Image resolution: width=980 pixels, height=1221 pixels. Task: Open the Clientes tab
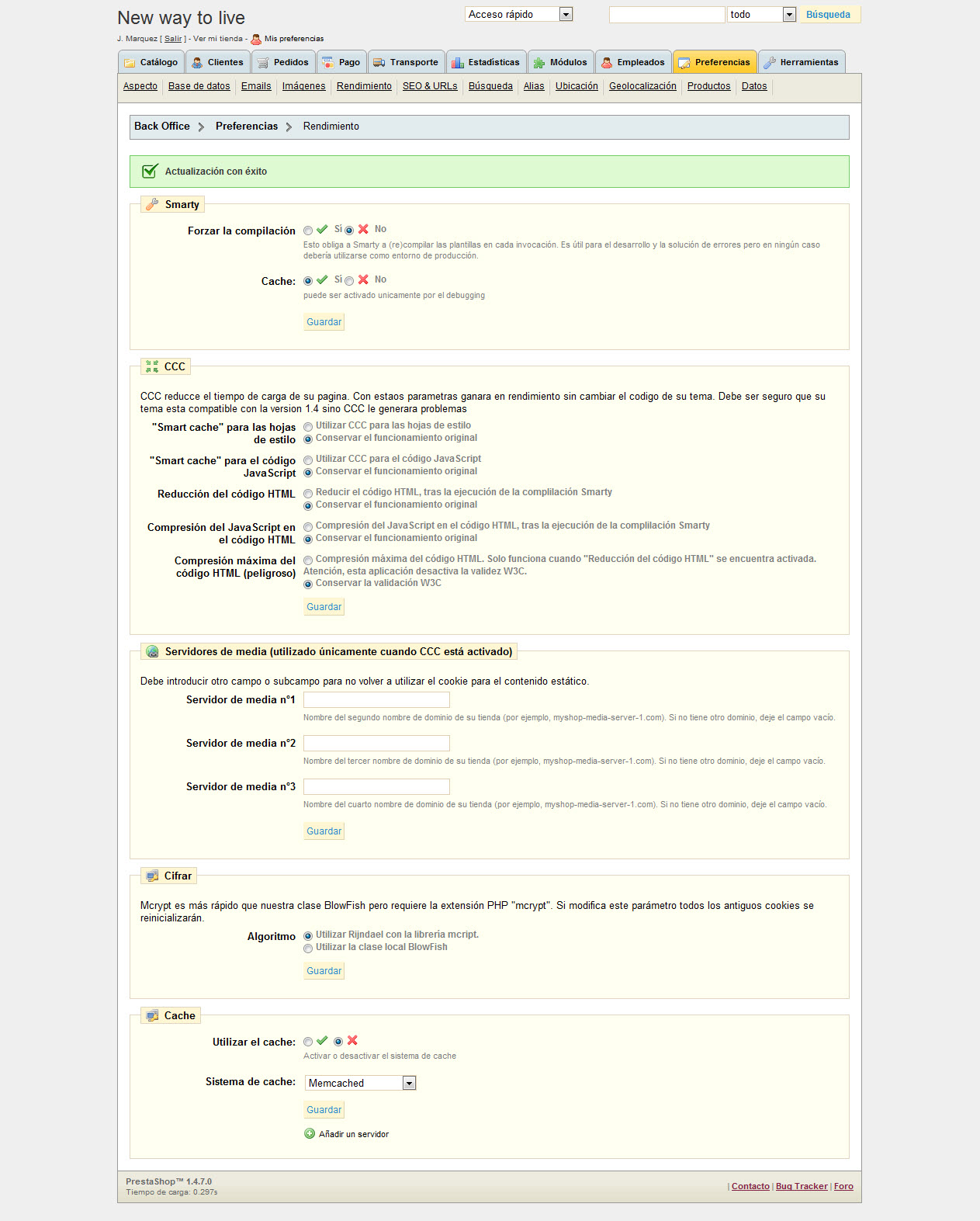point(217,62)
